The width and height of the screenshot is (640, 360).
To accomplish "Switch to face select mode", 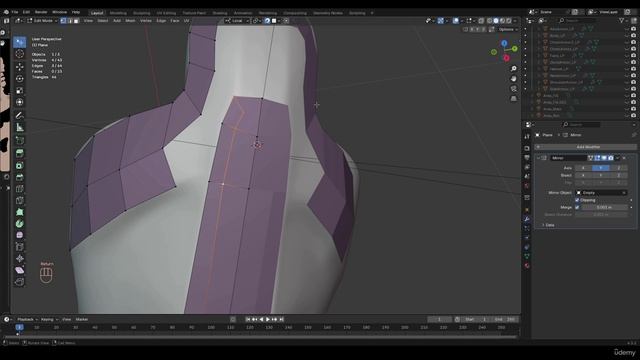I will pyautogui.click(x=76, y=20).
